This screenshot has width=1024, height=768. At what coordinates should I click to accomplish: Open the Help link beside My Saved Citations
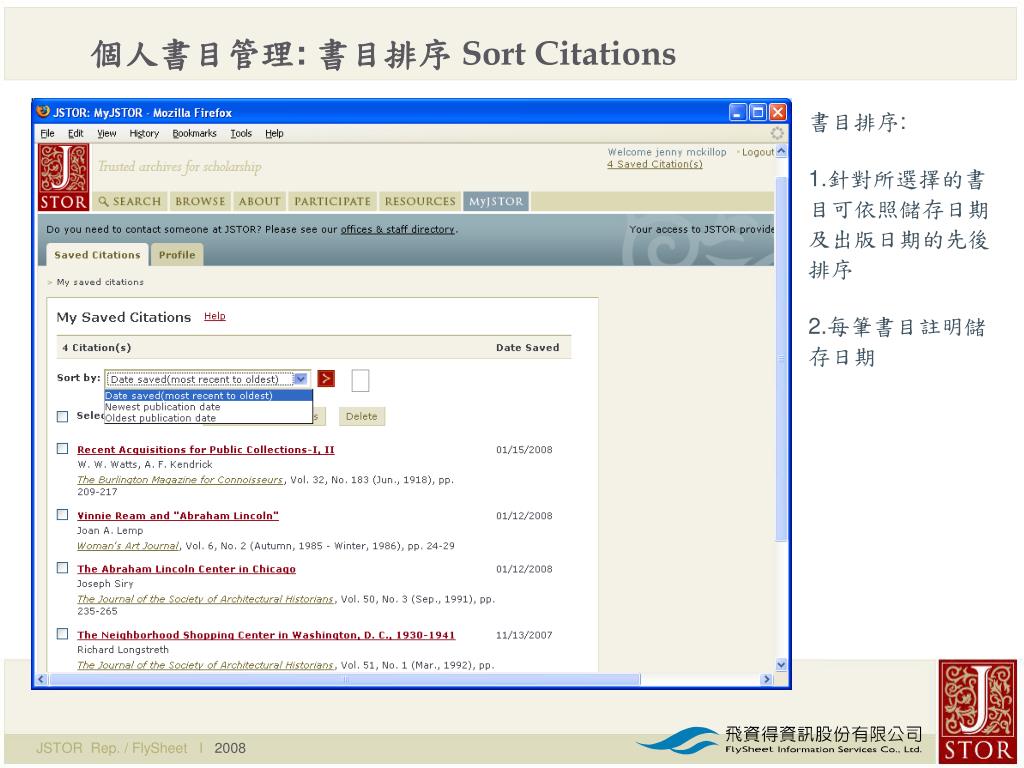pyautogui.click(x=215, y=316)
